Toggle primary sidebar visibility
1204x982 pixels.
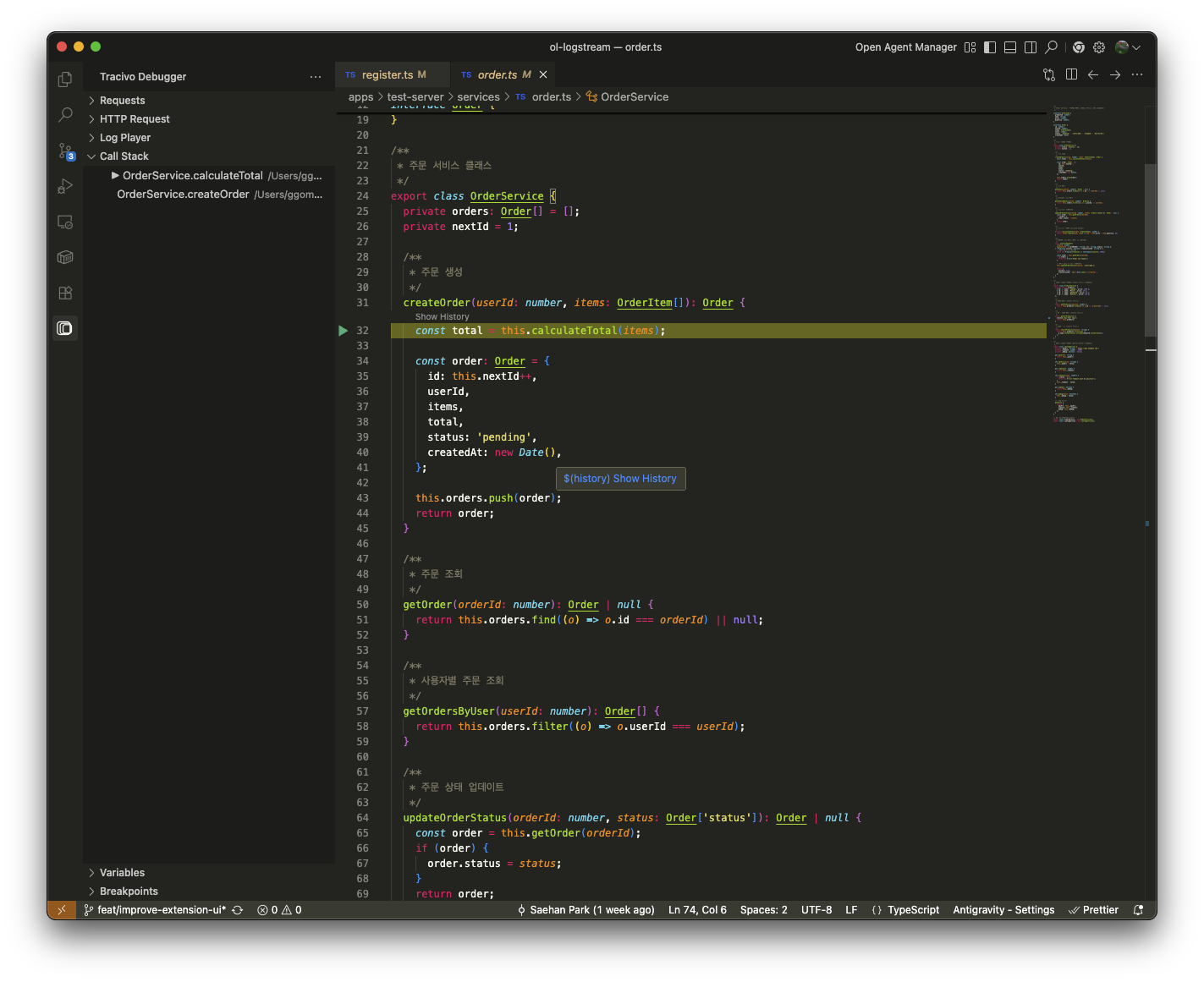point(990,47)
